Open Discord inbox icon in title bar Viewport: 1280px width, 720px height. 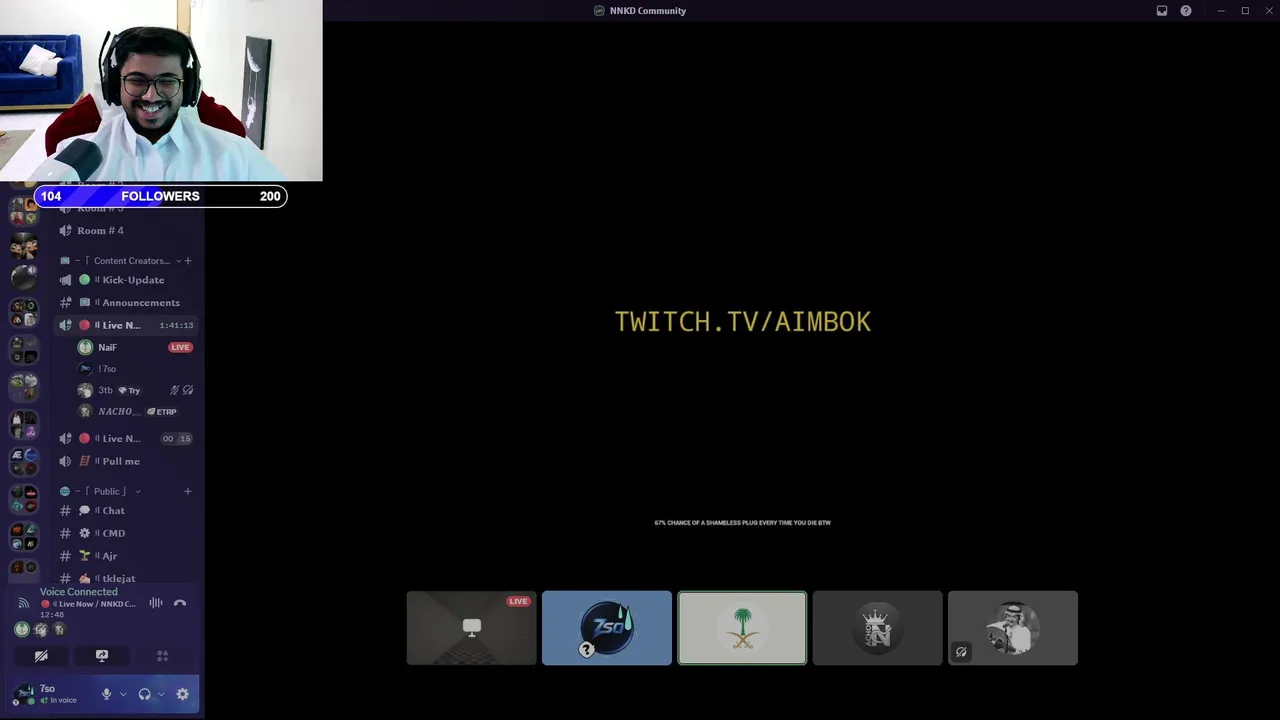(x=1162, y=11)
